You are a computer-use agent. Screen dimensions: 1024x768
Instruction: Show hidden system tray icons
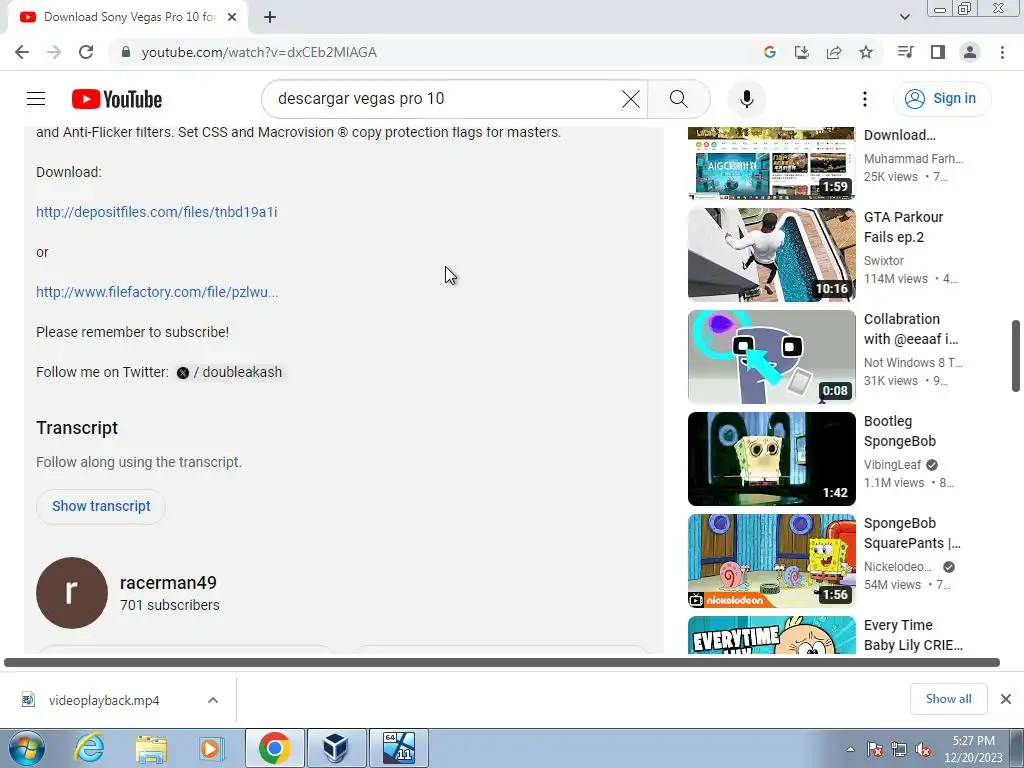(850, 749)
